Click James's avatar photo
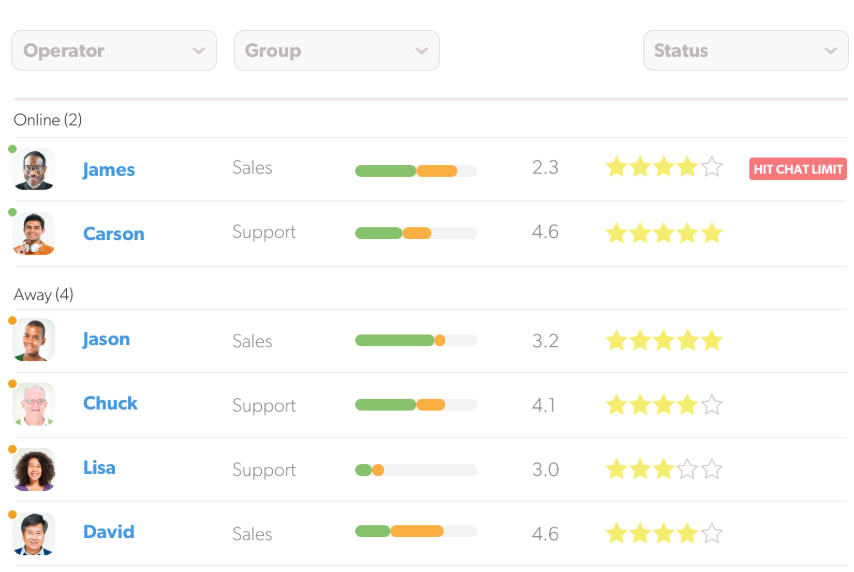 click(34, 169)
